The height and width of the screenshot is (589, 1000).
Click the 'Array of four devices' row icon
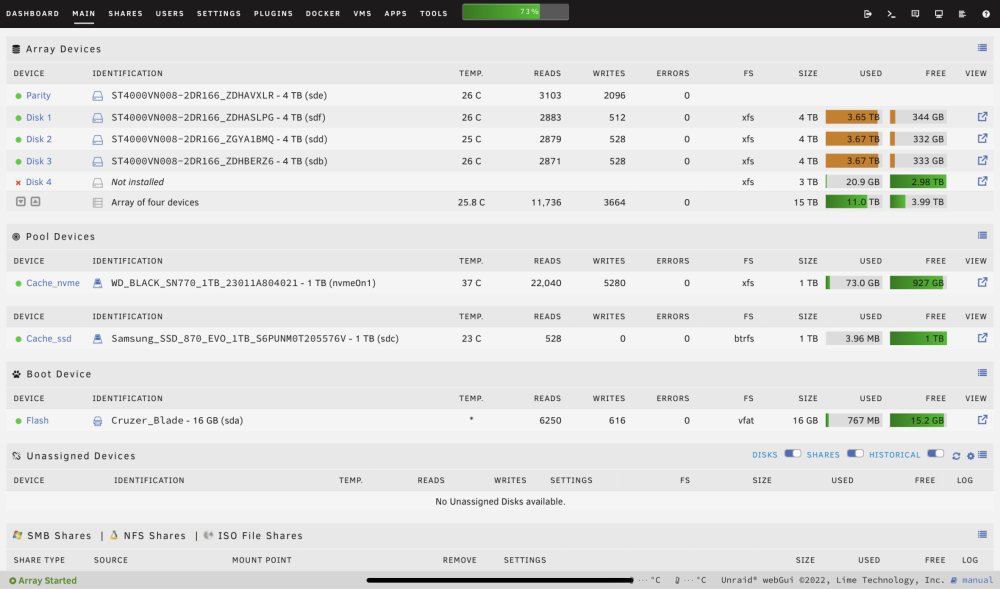(98, 203)
